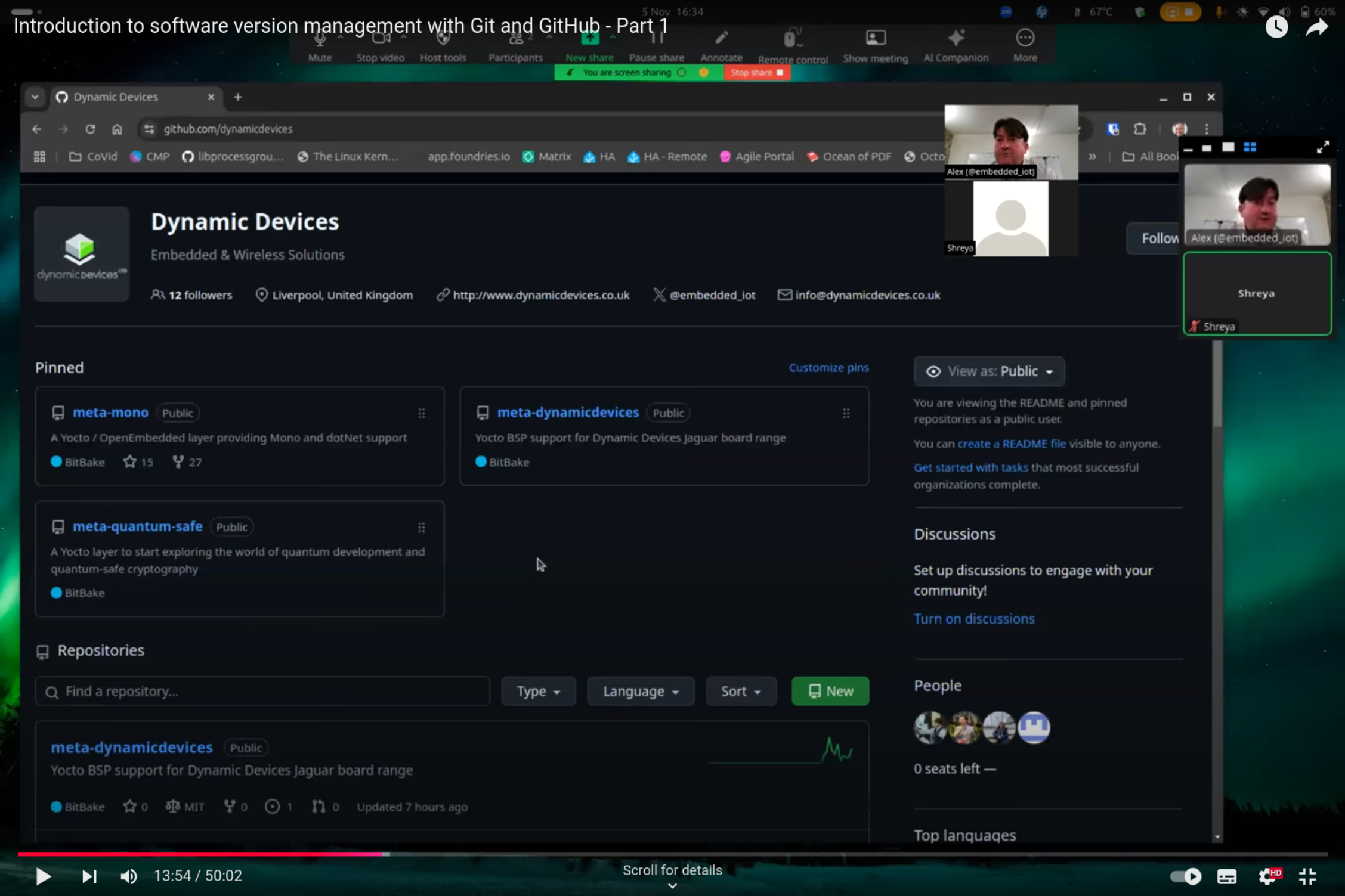Click create a README file link
The width and height of the screenshot is (1345, 896).
tap(1012, 444)
